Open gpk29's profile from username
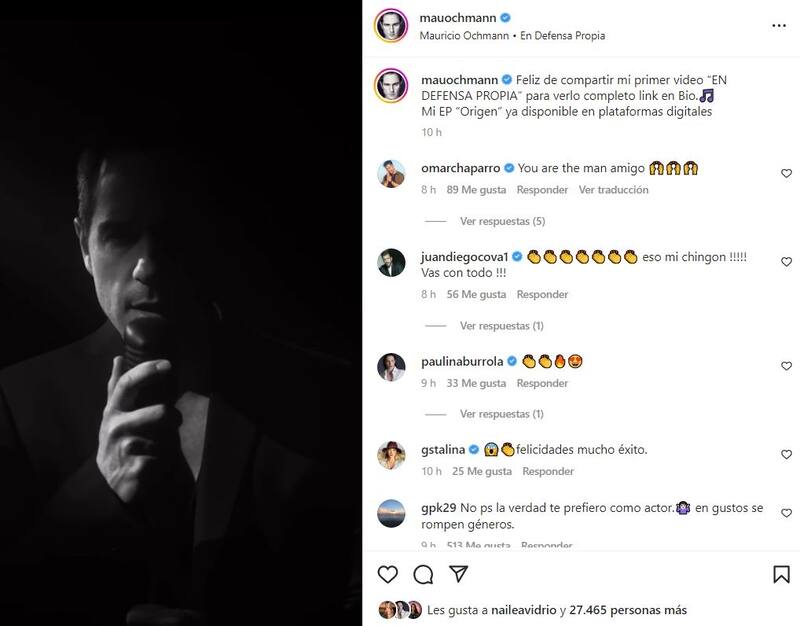The image size is (800, 626). pos(439,508)
